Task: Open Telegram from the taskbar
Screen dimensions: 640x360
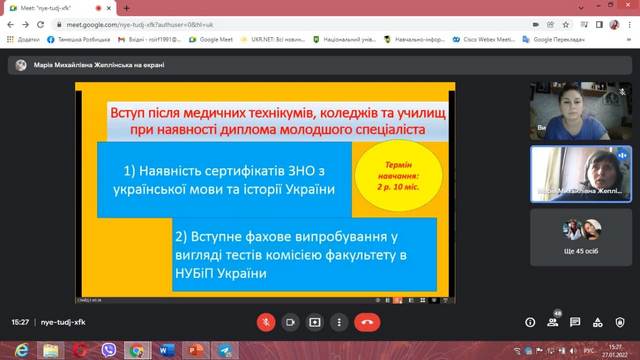Action: coord(225,351)
